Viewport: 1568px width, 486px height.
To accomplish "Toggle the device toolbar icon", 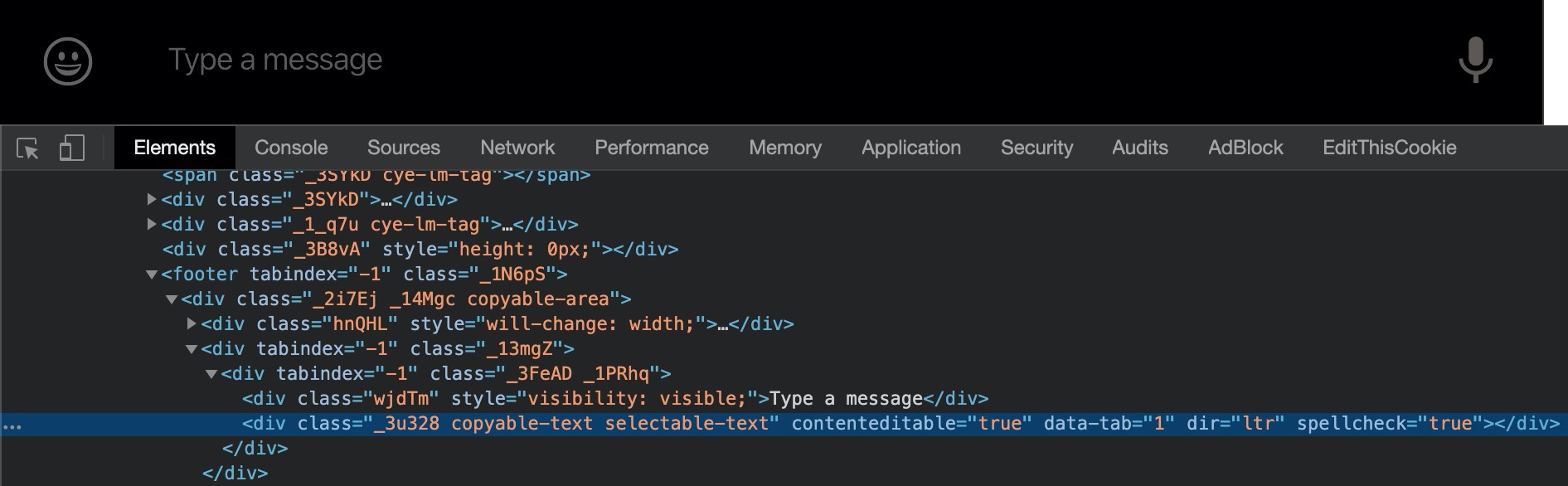I will 72,148.
